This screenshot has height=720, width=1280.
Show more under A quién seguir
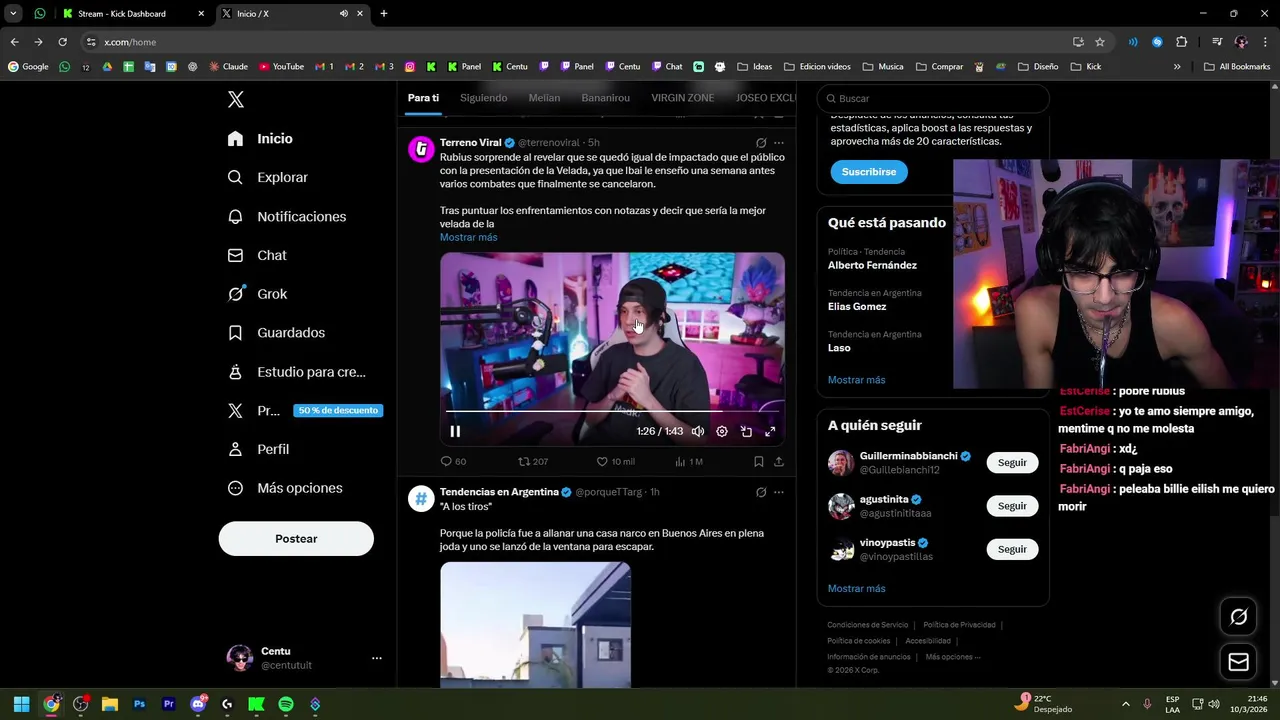coord(856,588)
